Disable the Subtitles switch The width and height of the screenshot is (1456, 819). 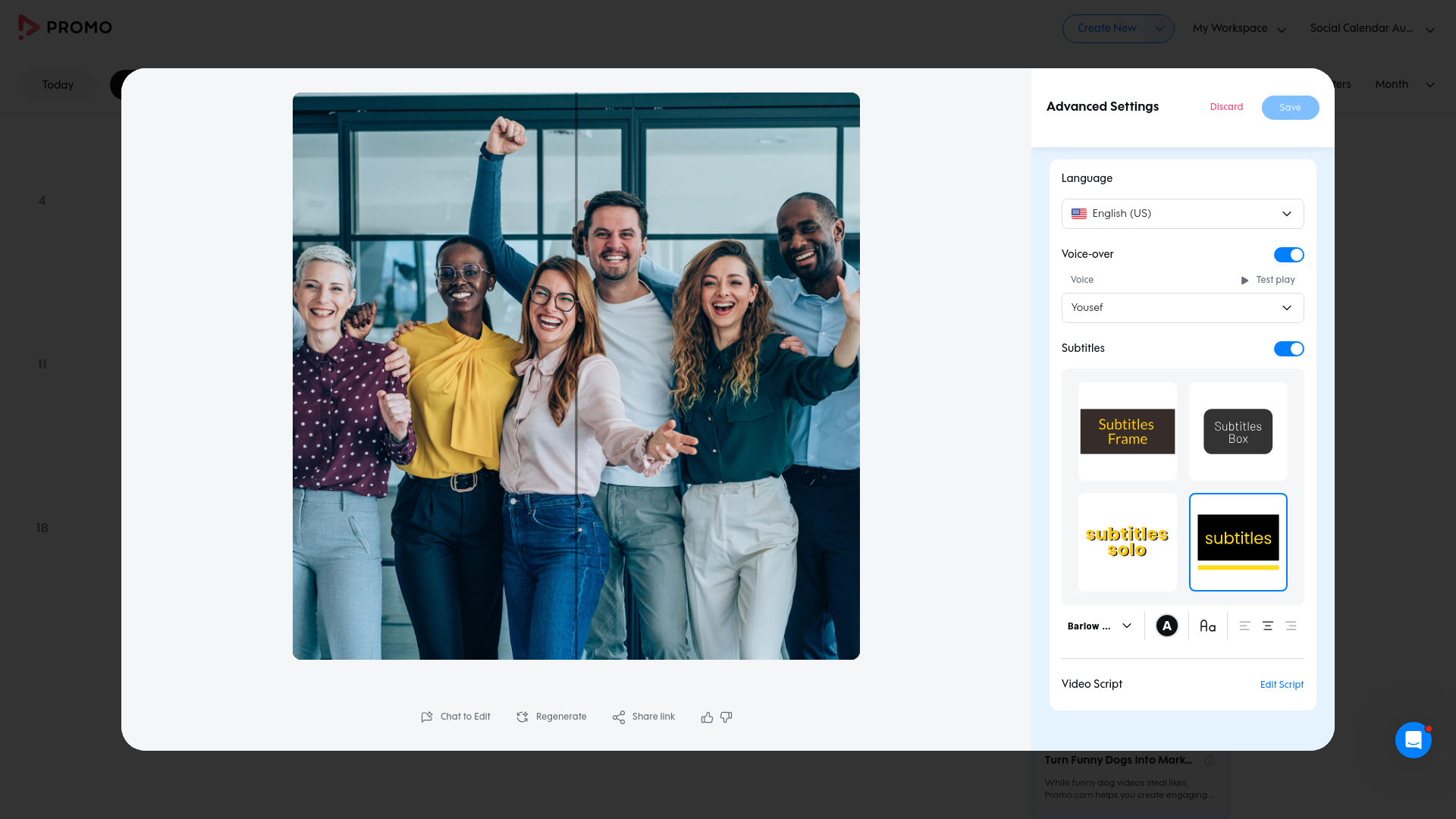(1289, 349)
